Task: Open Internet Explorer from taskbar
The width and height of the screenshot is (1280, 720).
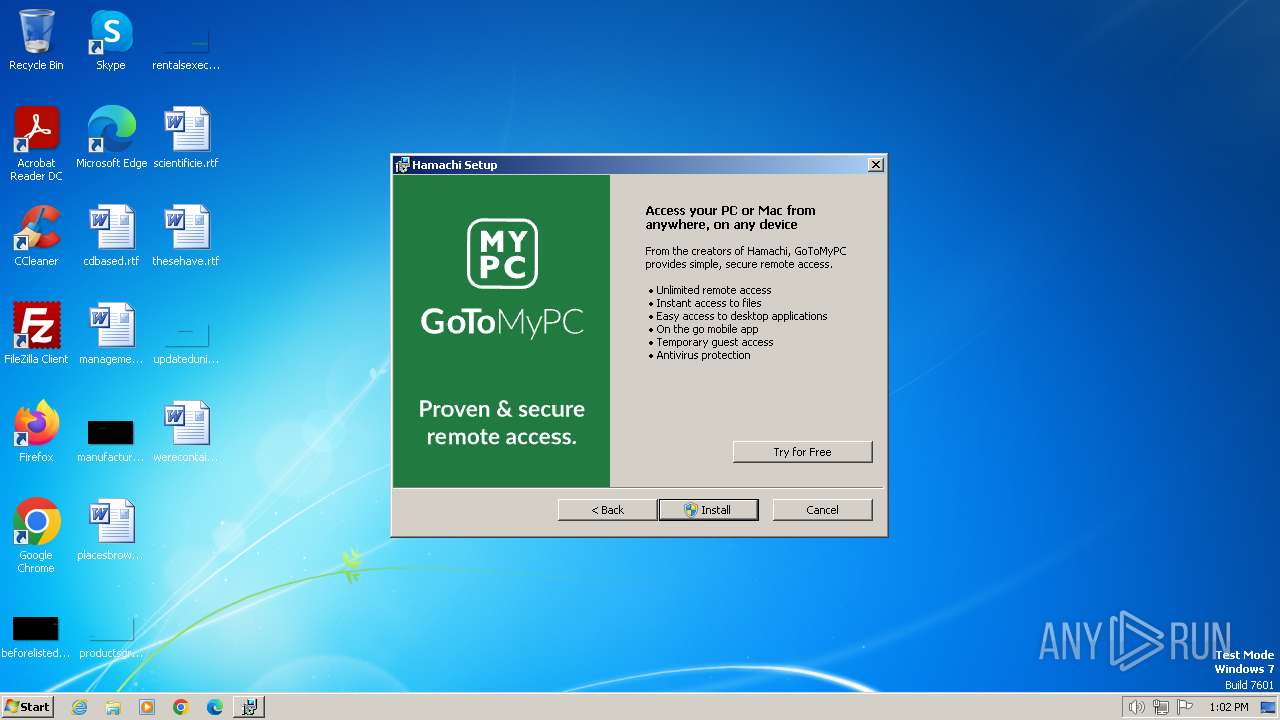Action: [x=79, y=707]
